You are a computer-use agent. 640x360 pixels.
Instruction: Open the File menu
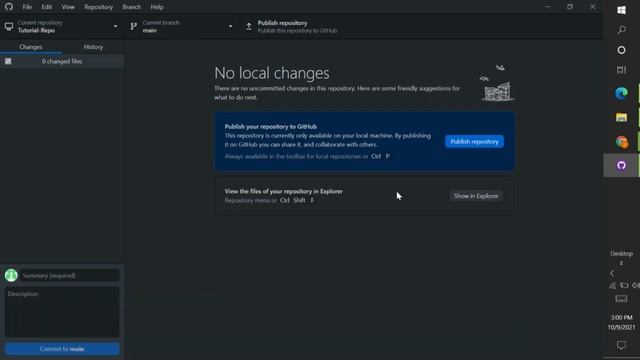coord(27,7)
